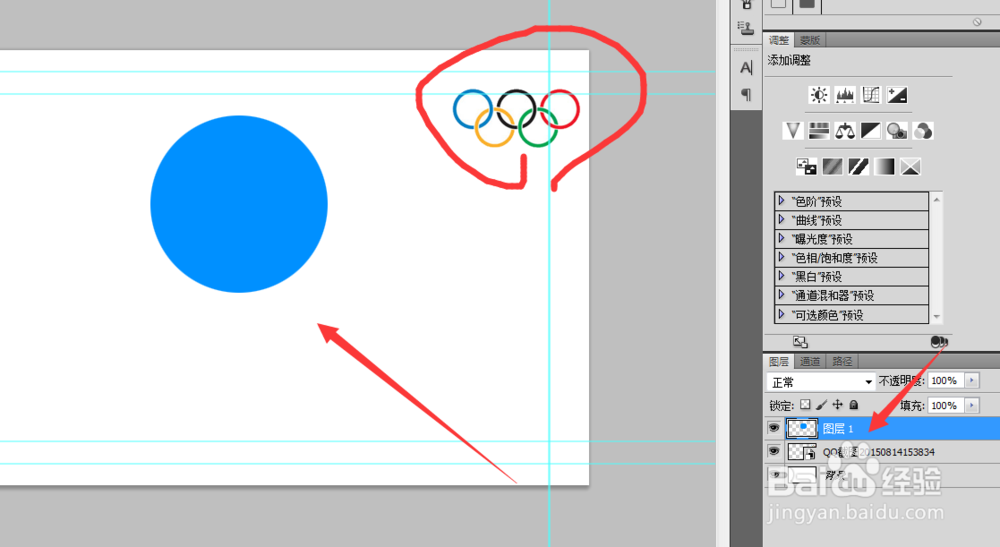Lock layer position (move icon)
Viewport: 1000px width, 547px height.
click(x=837, y=404)
